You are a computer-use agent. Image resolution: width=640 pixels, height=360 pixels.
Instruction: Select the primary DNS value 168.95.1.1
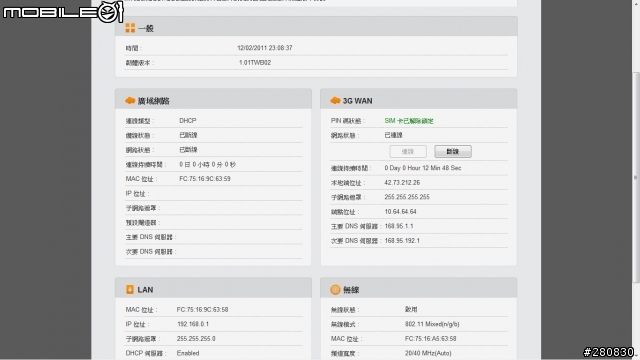pos(399,226)
